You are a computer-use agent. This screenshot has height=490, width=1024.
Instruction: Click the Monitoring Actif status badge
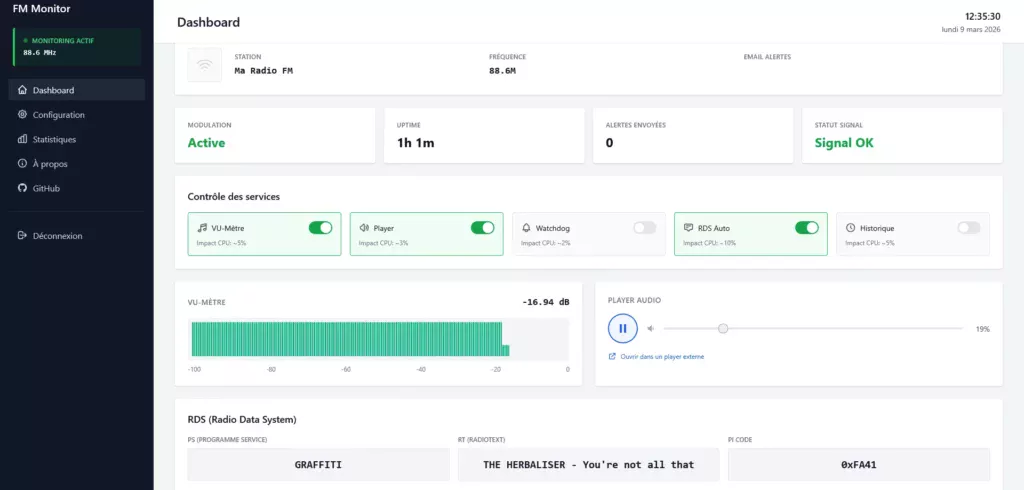77,46
